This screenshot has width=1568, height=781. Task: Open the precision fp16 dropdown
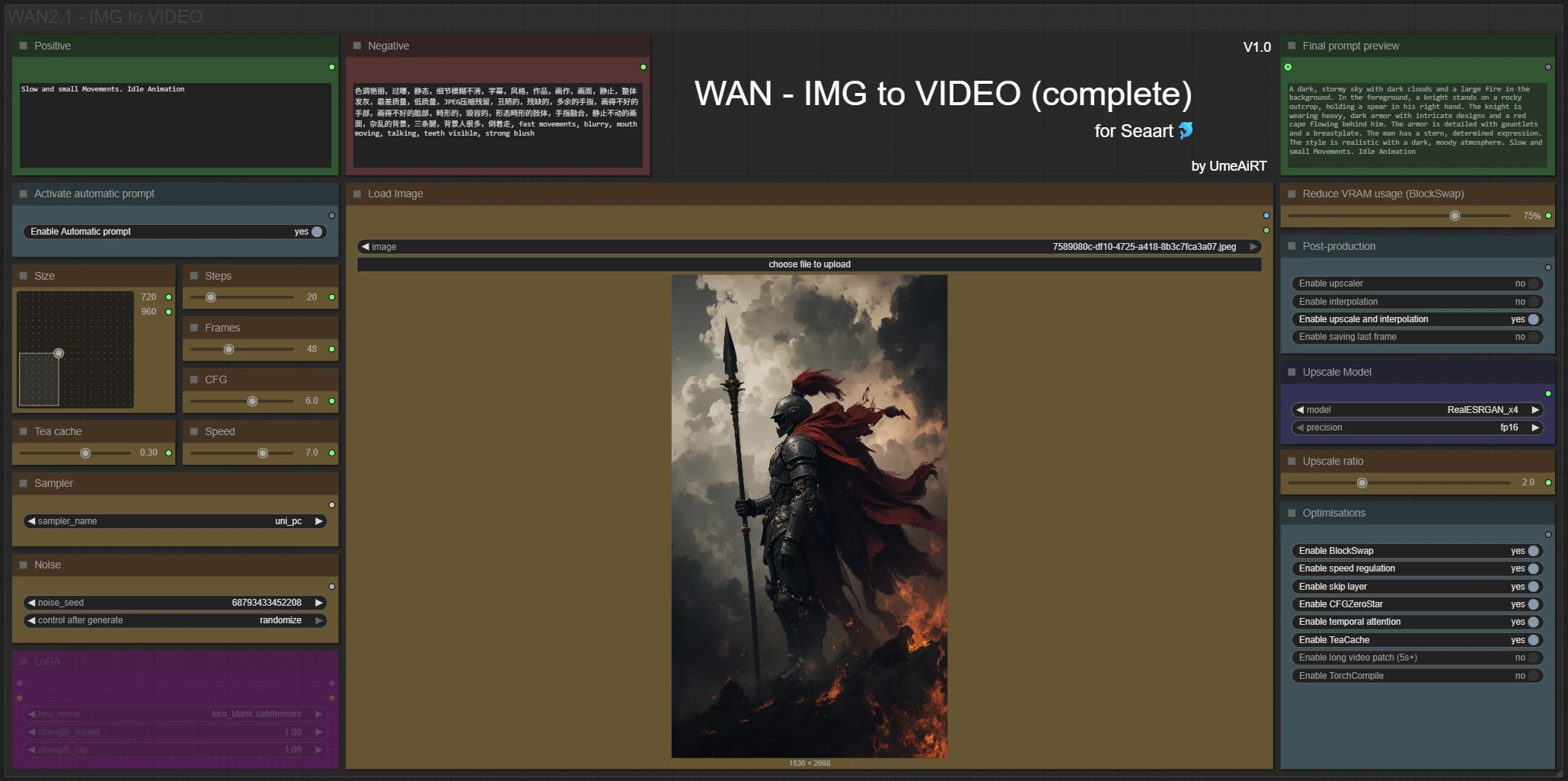coord(1416,427)
